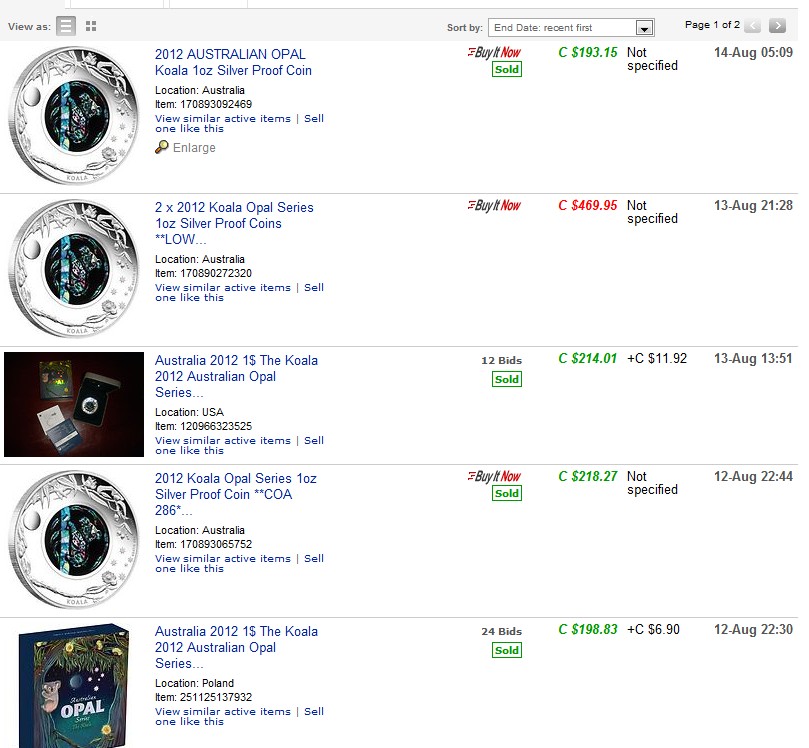Go to next results page arrow

777,25
